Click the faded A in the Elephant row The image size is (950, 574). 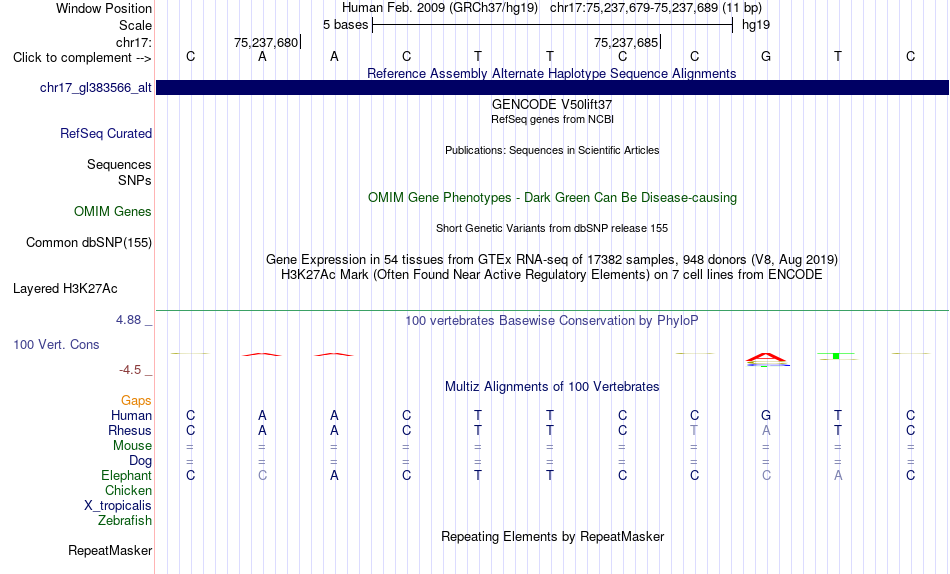[x=838, y=476]
